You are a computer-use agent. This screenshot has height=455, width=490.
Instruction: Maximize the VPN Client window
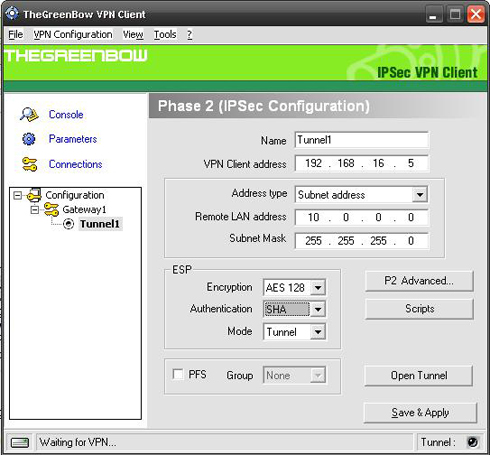click(455, 15)
